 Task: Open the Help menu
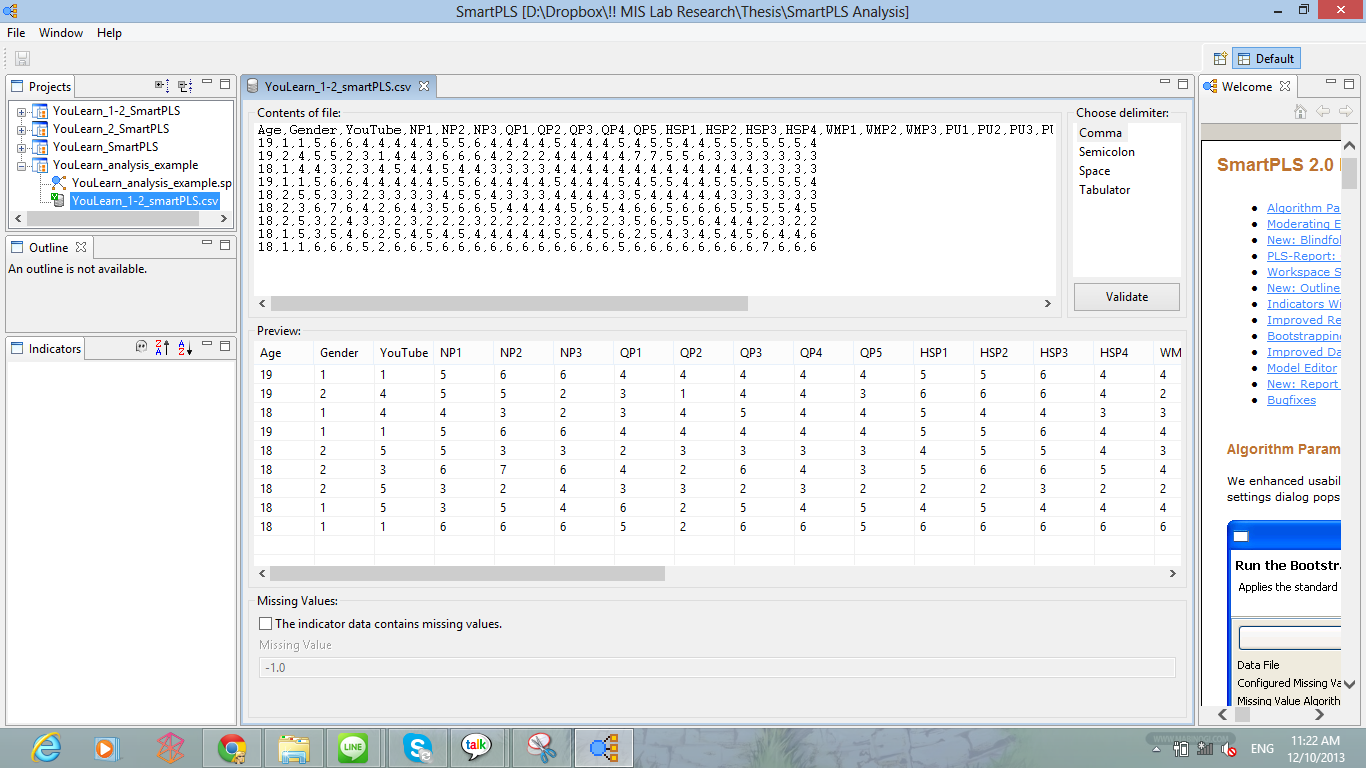(109, 33)
